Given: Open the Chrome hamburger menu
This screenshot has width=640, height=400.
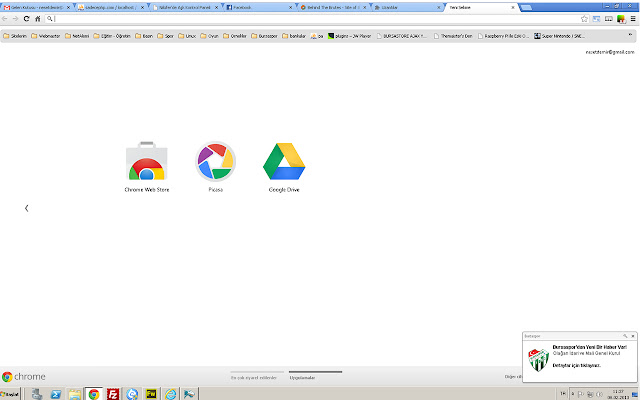Looking at the screenshot, I should click(633, 18).
